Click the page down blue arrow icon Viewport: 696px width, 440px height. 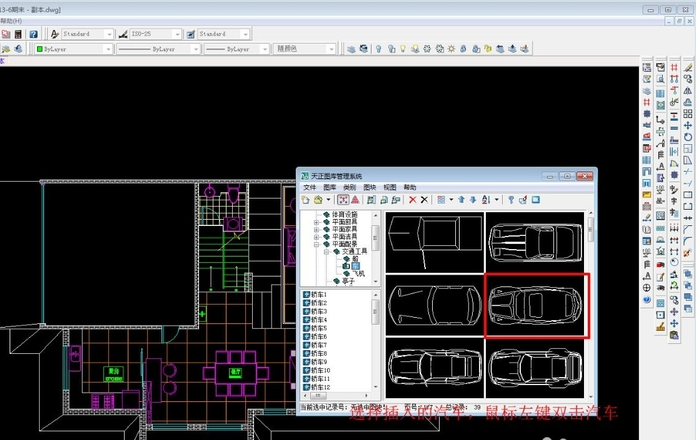(x=473, y=200)
